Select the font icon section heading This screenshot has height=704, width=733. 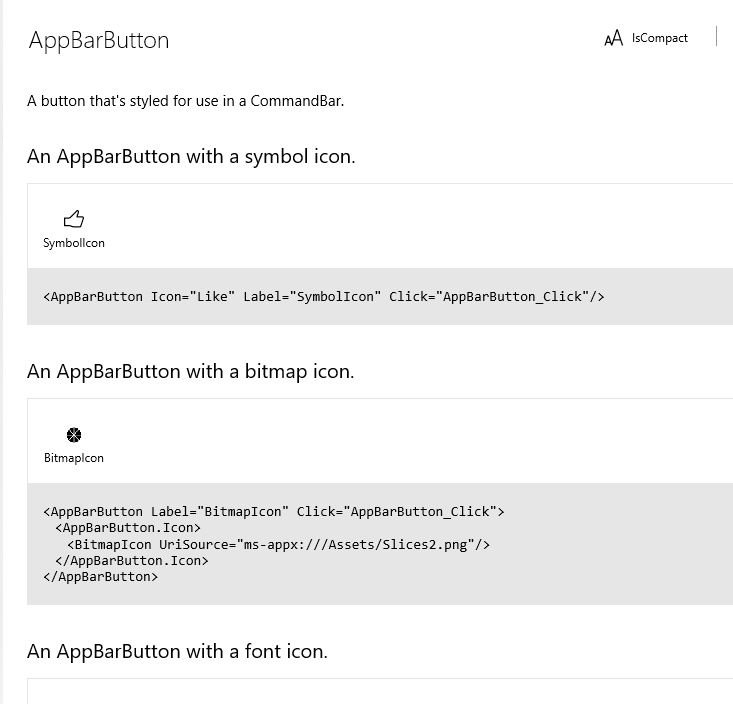[x=177, y=651]
